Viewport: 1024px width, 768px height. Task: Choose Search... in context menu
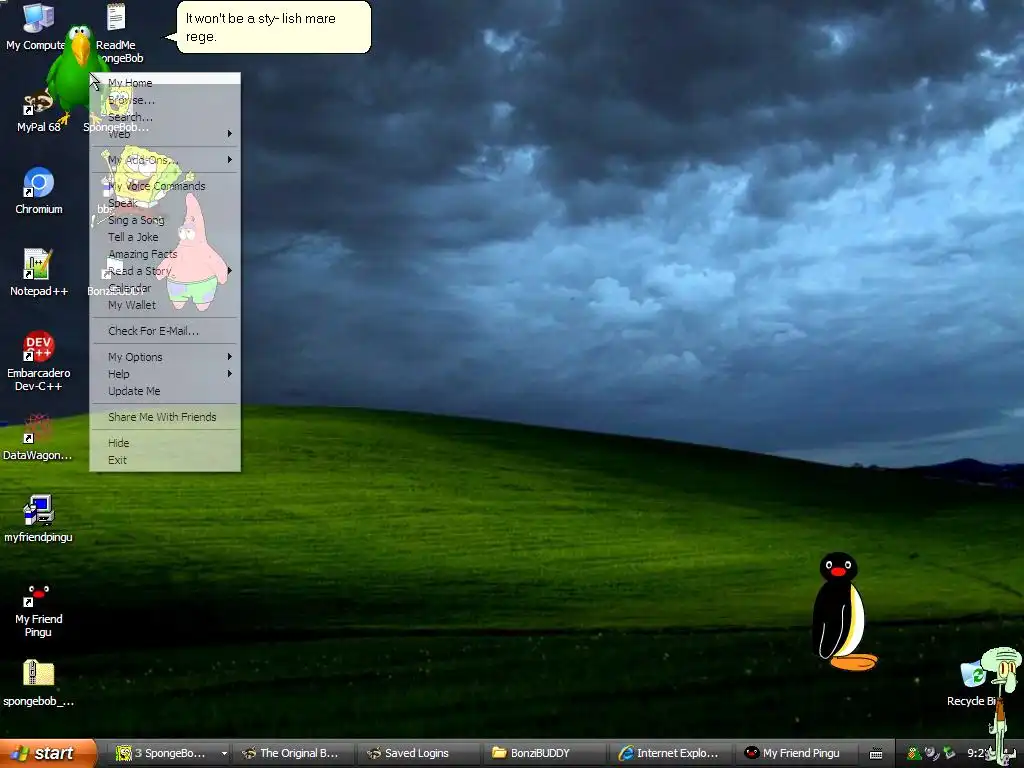click(x=165, y=117)
